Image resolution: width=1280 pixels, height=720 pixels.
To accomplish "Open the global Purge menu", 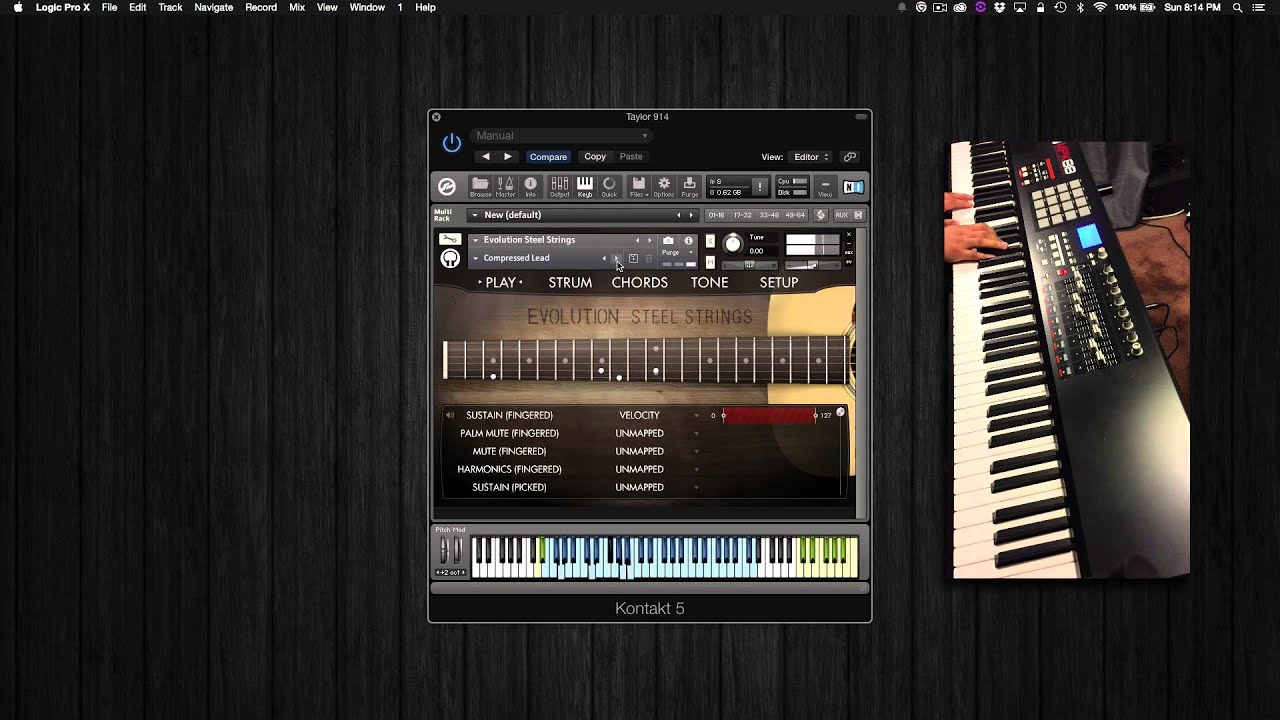I will [689, 187].
